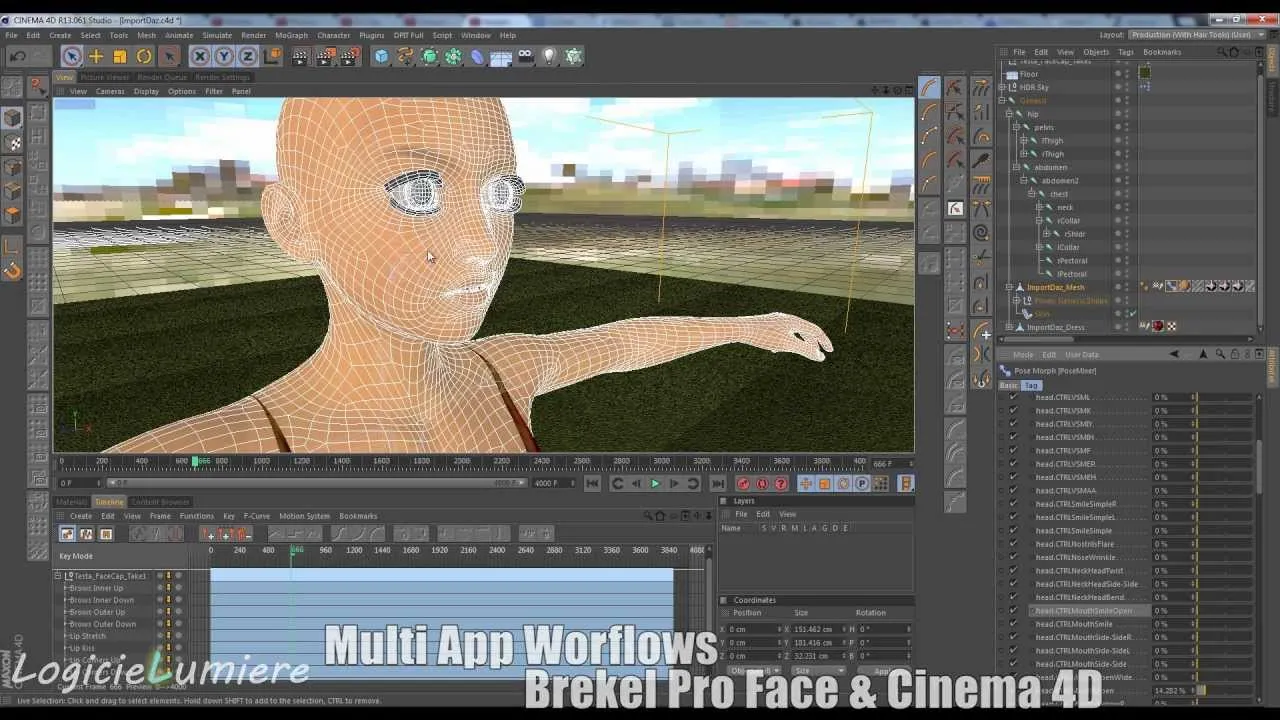Click the Undo arrow in the top toolbar
Image resolution: width=1280 pixels, height=720 pixels.
[x=17, y=57]
